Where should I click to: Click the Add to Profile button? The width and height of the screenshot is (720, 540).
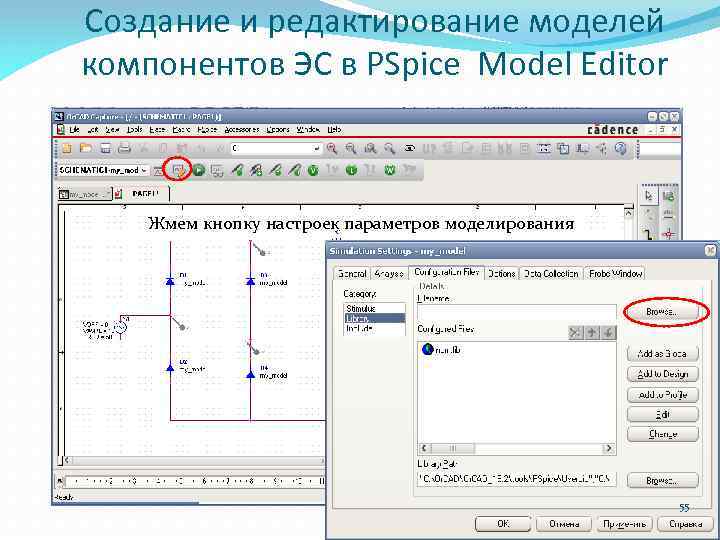(662, 394)
